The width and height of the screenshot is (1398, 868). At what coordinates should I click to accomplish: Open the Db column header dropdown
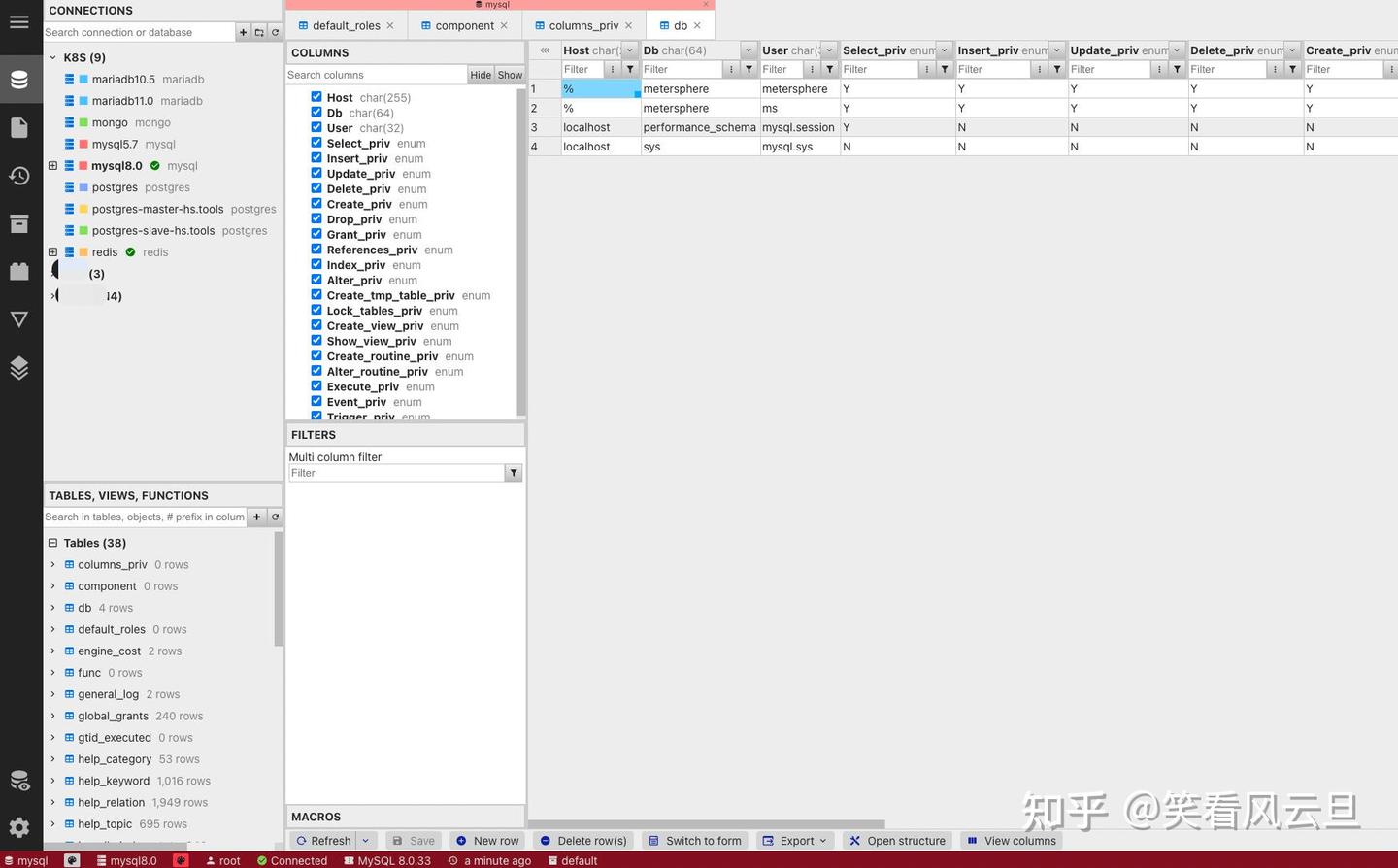tap(748, 50)
